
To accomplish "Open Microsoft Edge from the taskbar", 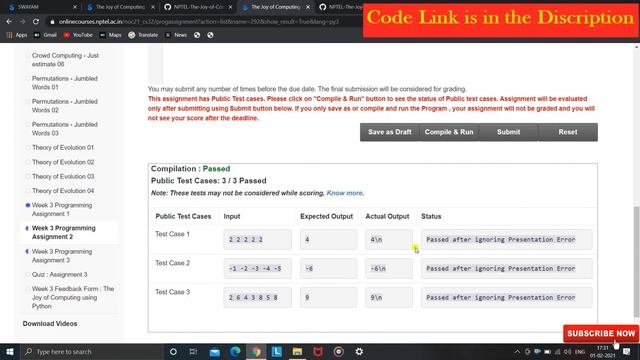I will [x=235, y=351].
